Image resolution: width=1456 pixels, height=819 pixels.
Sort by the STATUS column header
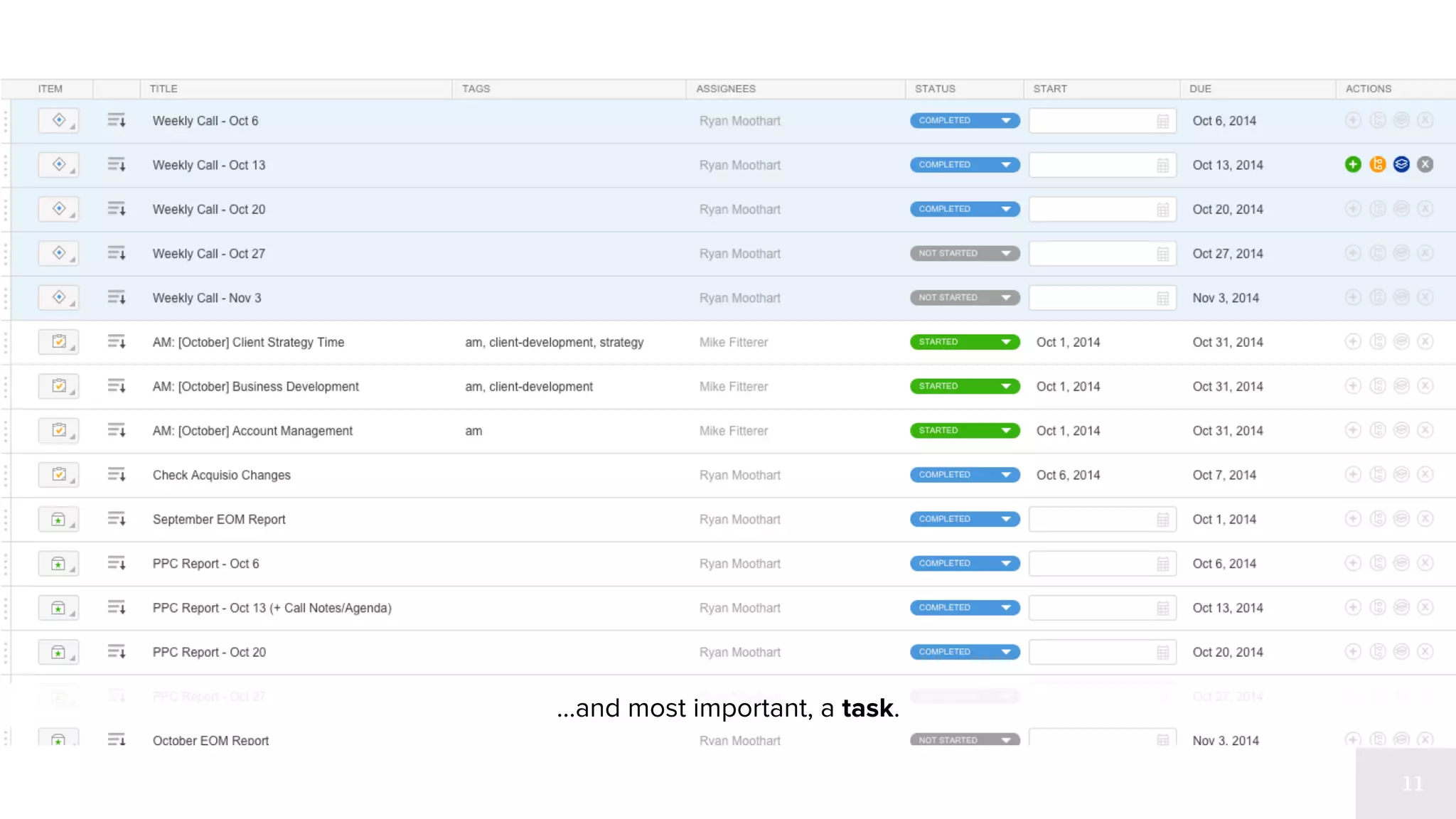[x=935, y=89]
